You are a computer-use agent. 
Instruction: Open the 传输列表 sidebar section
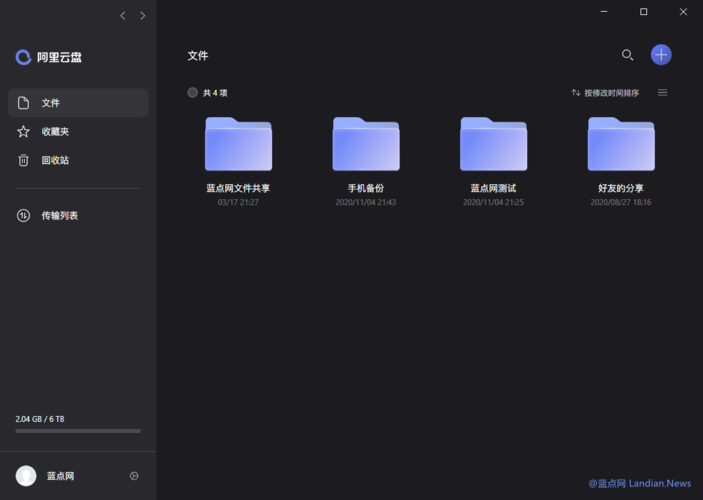(78, 216)
